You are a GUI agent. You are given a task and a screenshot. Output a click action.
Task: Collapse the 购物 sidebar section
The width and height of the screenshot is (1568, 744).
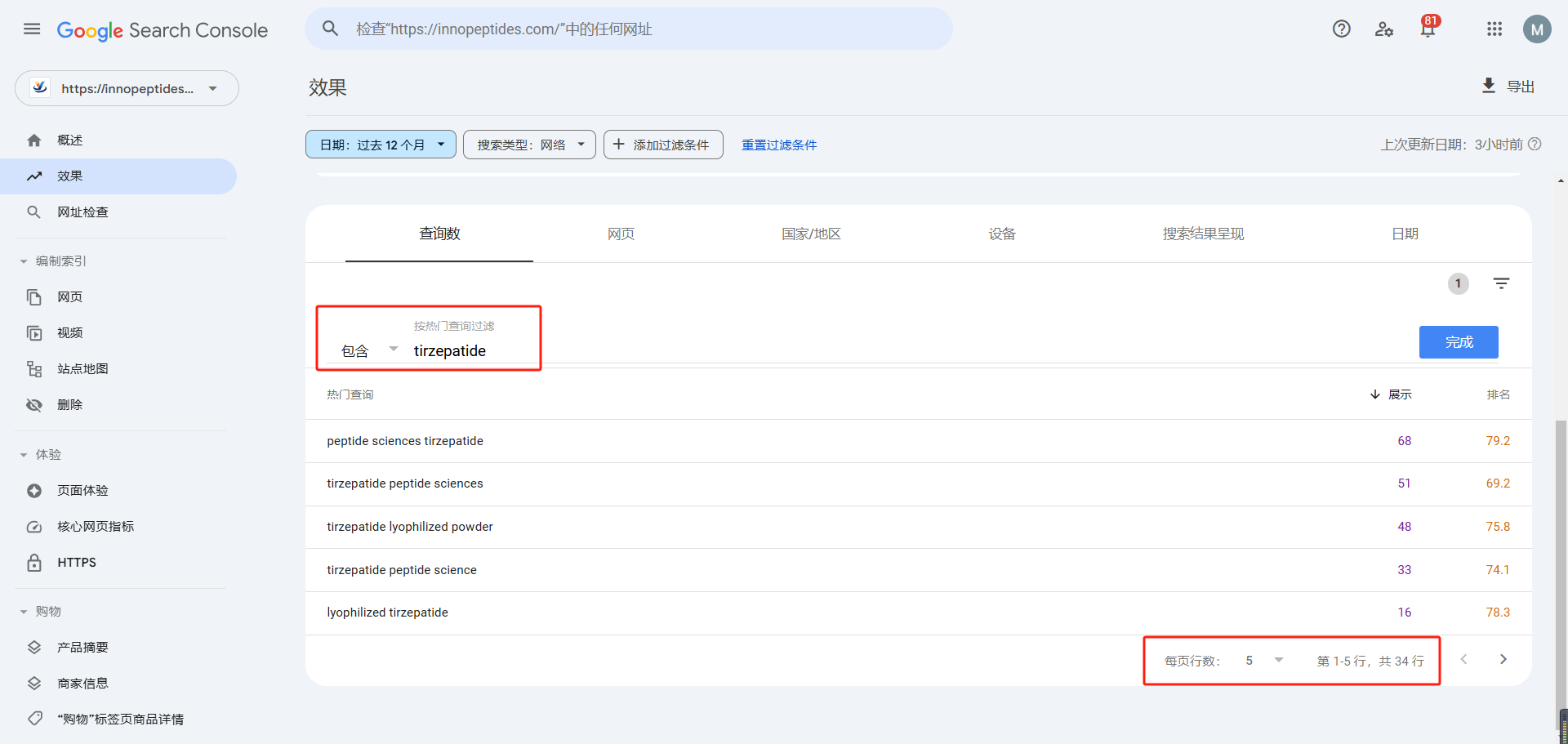pyautogui.click(x=41, y=612)
